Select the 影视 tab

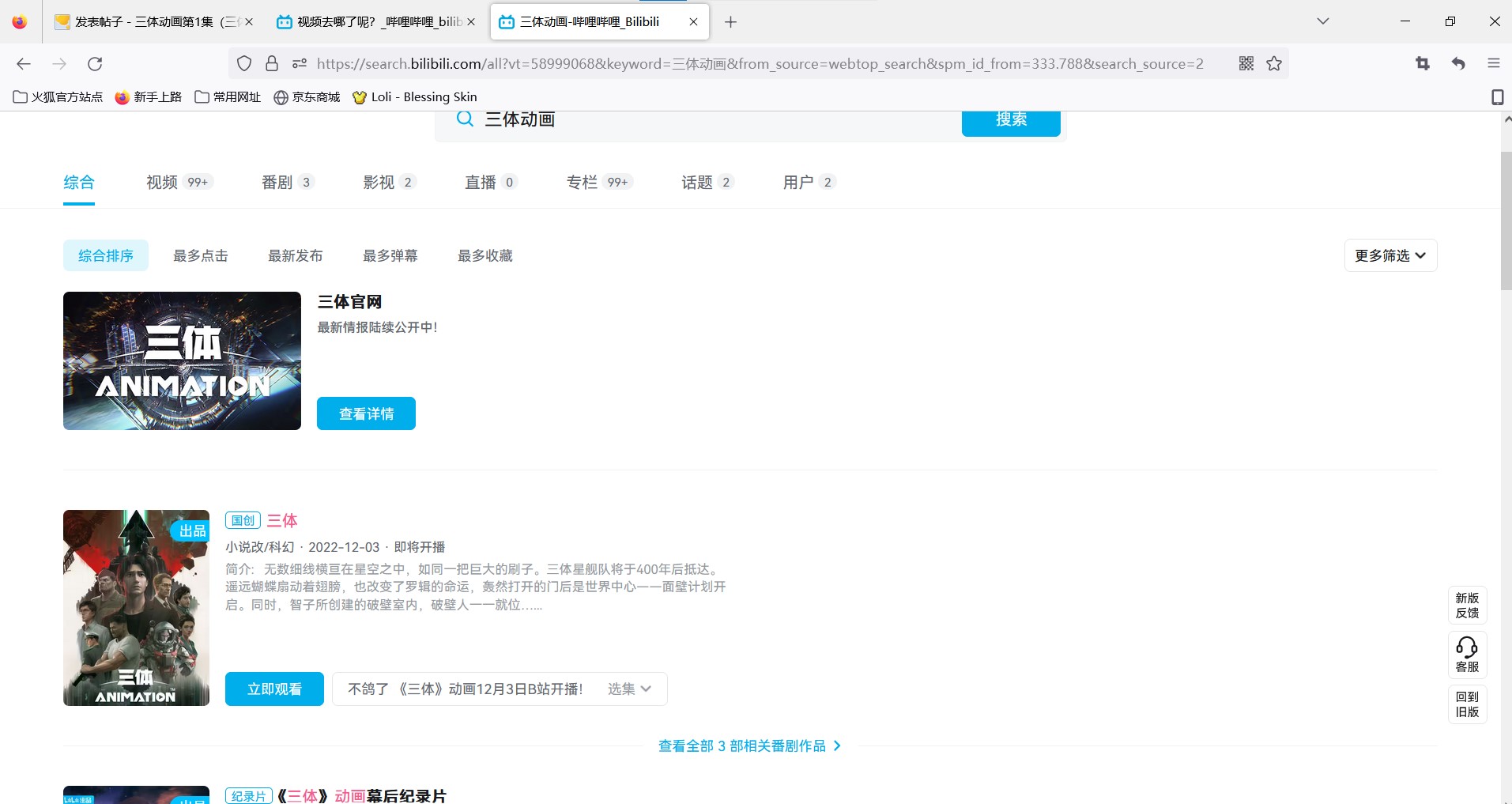click(389, 183)
